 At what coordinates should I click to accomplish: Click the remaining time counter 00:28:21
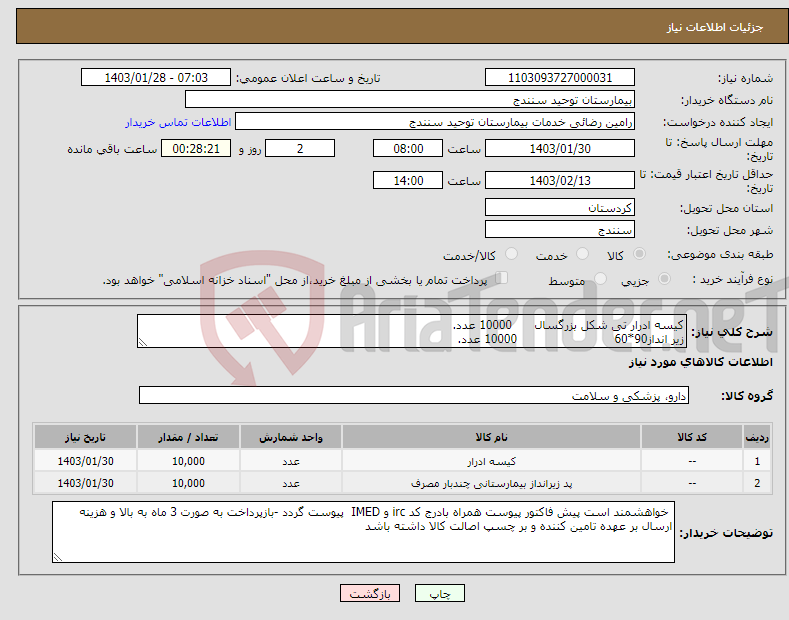point(196,148)
